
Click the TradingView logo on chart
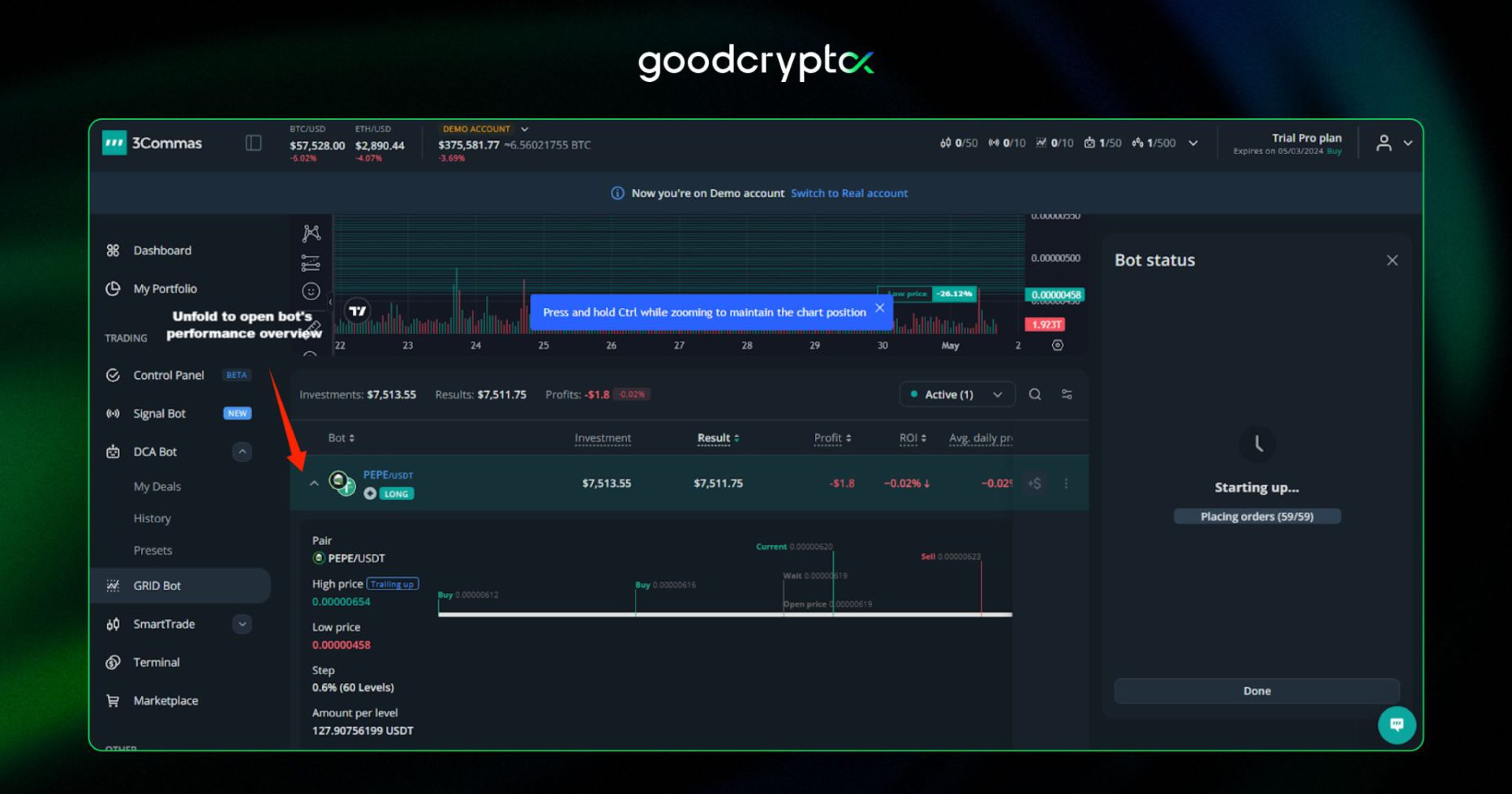point(358,311)
